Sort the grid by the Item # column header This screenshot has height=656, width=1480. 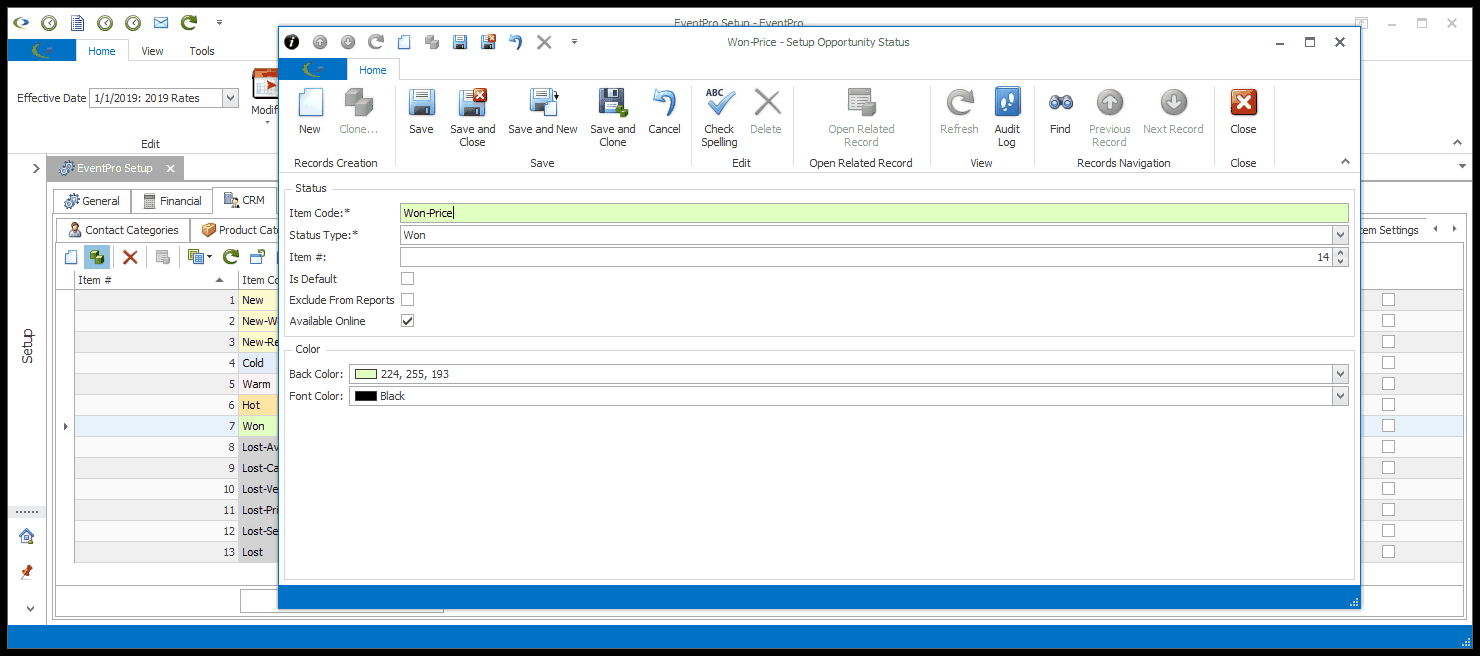coord(156,280)
